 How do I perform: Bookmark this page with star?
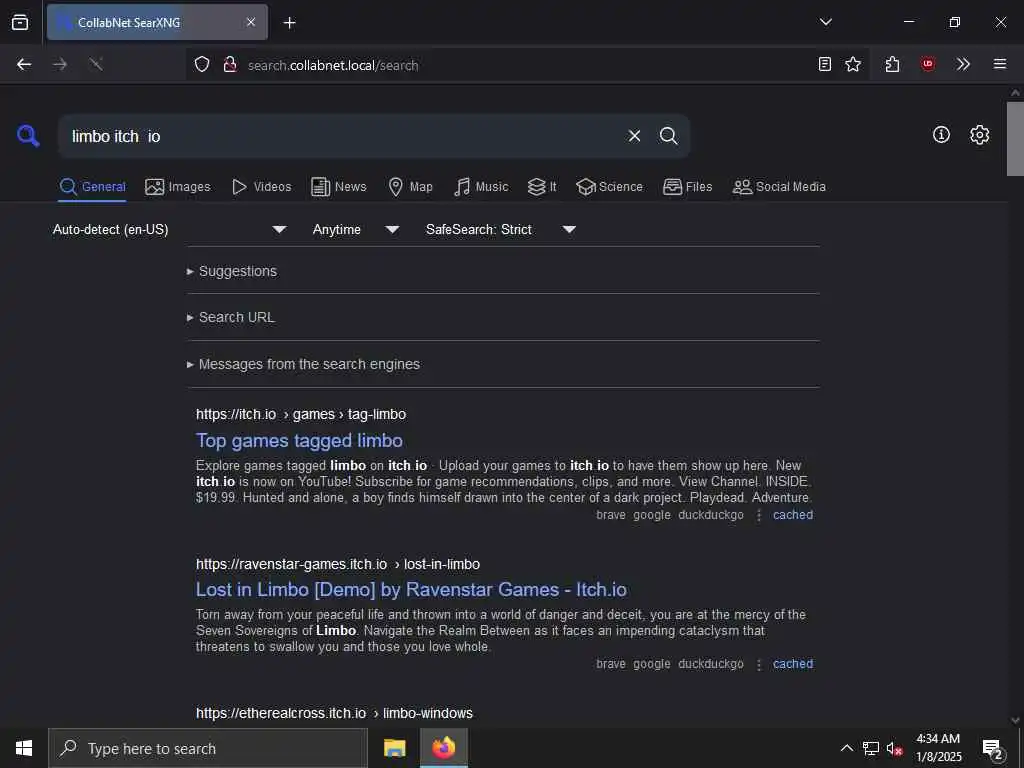(853, 64)
